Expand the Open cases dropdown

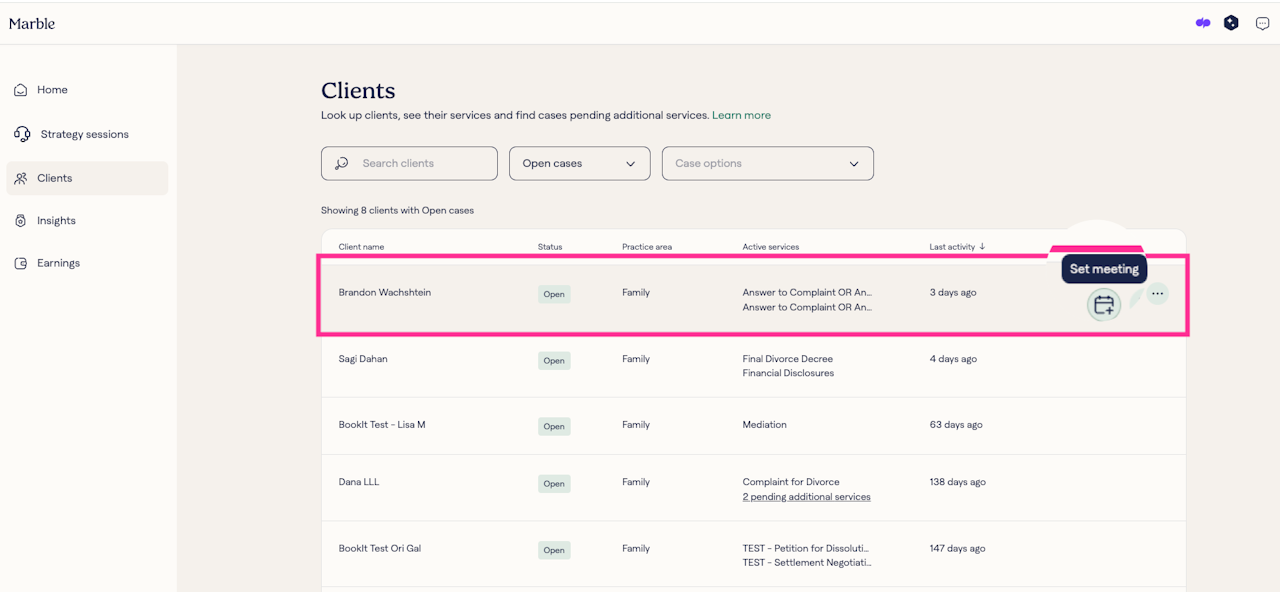tap(579, 163)
